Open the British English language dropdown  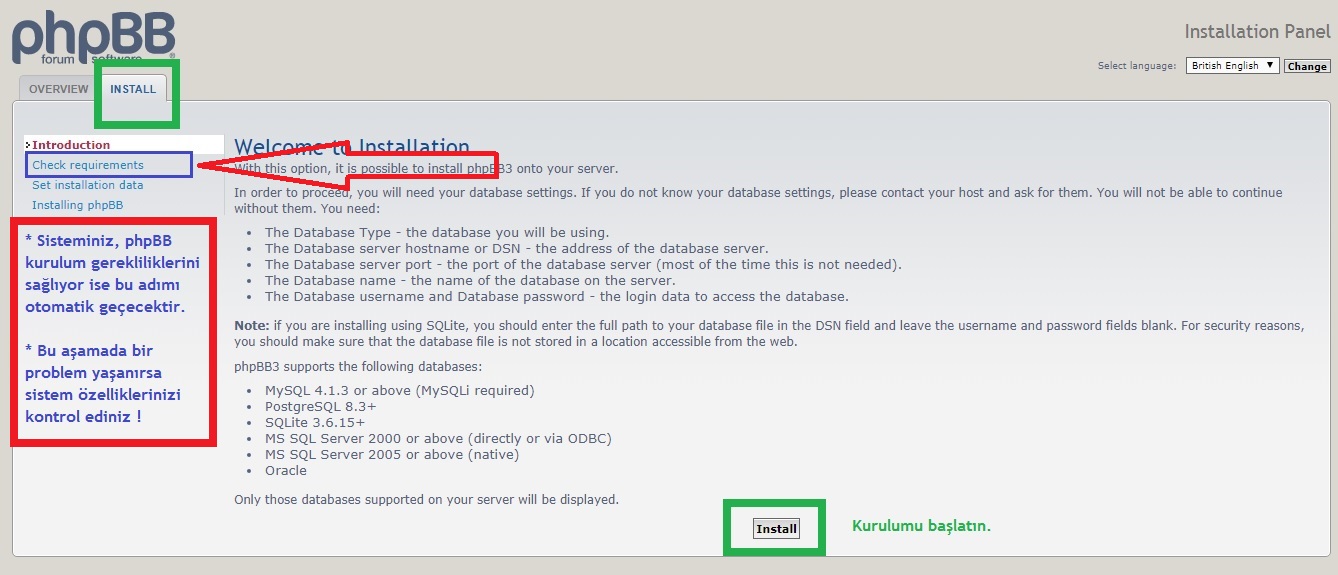[1233, 66]
